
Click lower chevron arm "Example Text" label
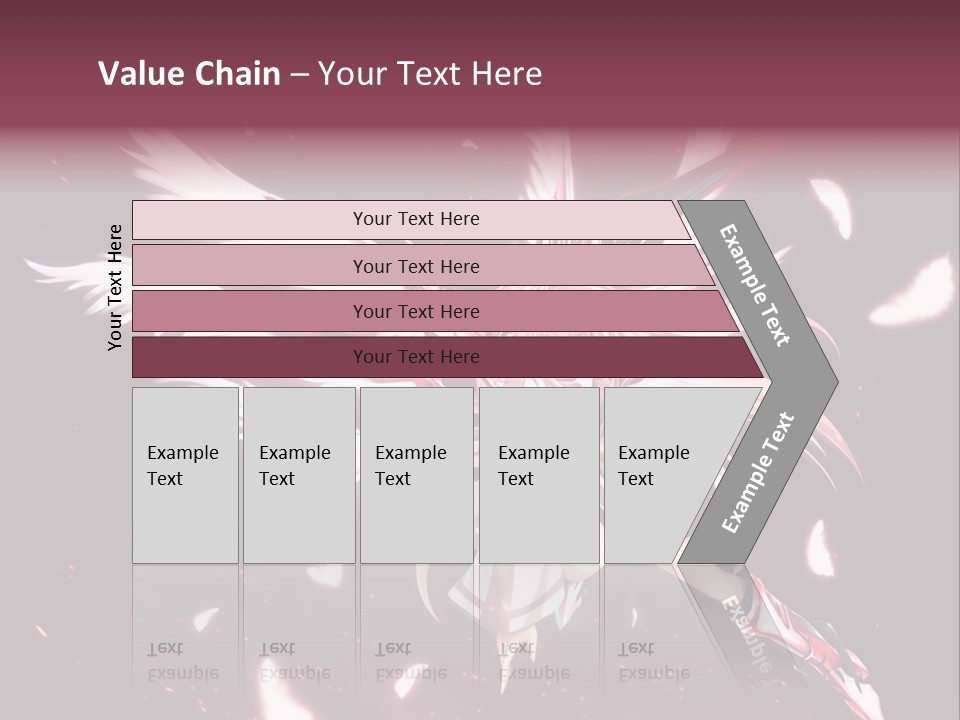[758, 472]
